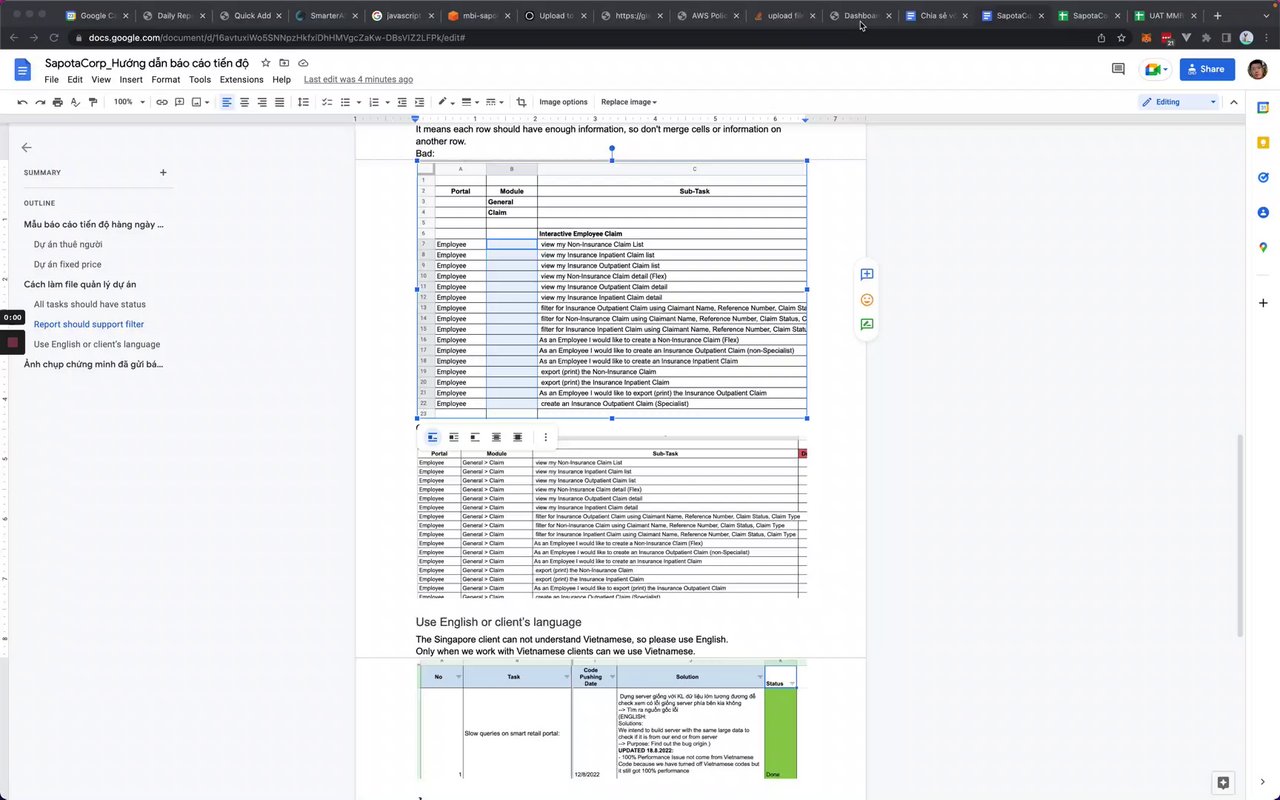The height and width of the screenshot is (800, 1280).
Task: Decrease the paragraph indent
Action: [402, 102]
